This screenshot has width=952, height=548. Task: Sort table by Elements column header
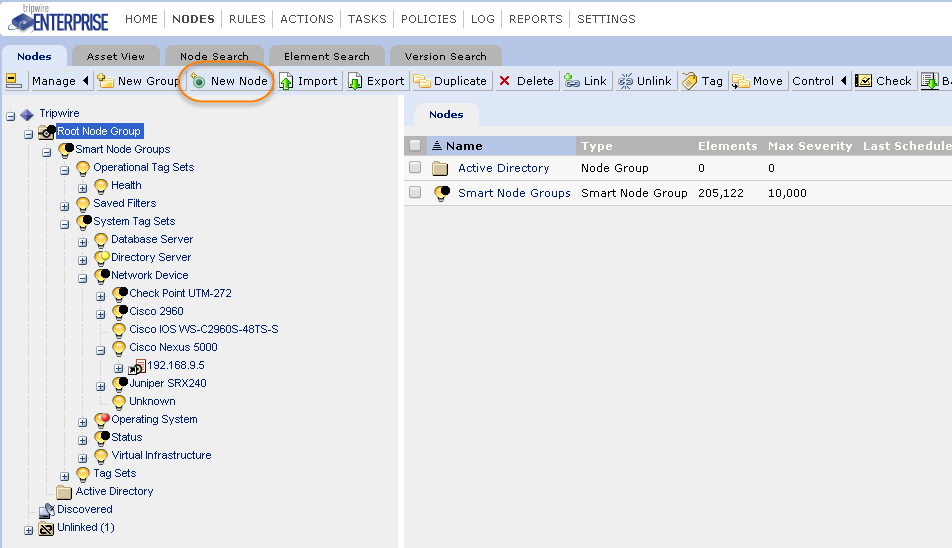[x=727, y=146]
